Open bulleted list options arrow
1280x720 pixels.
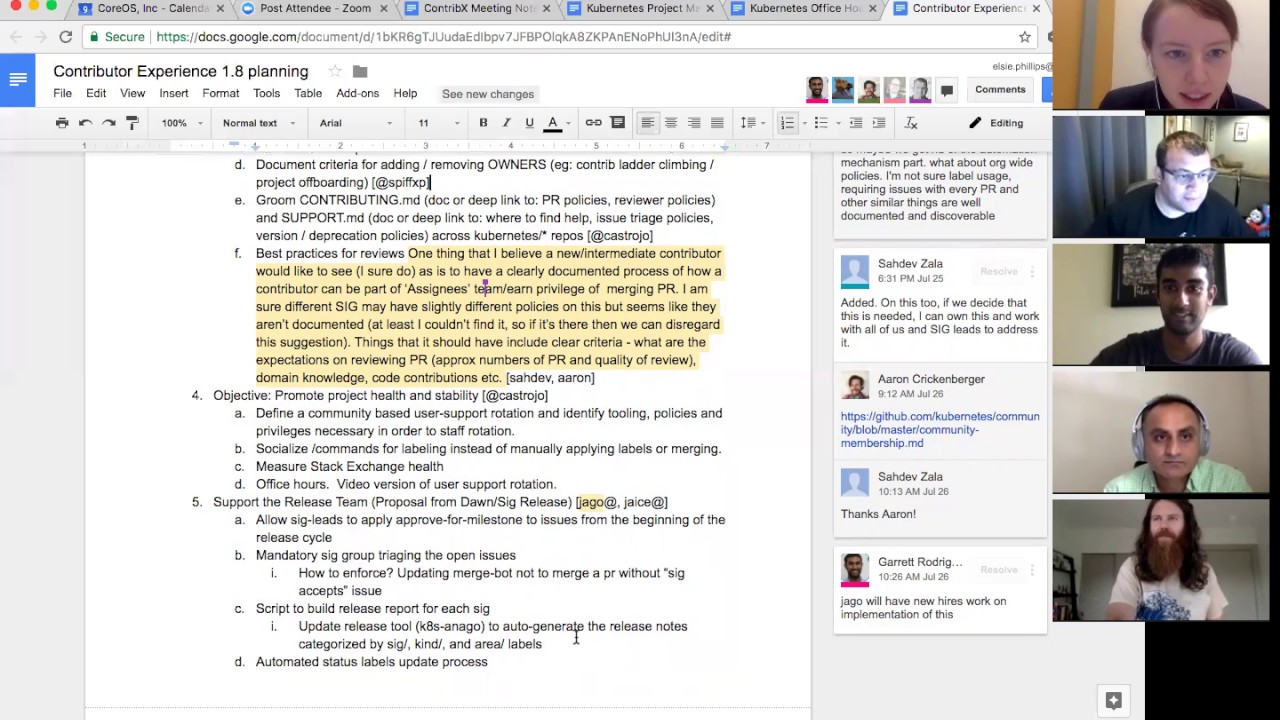836,123
